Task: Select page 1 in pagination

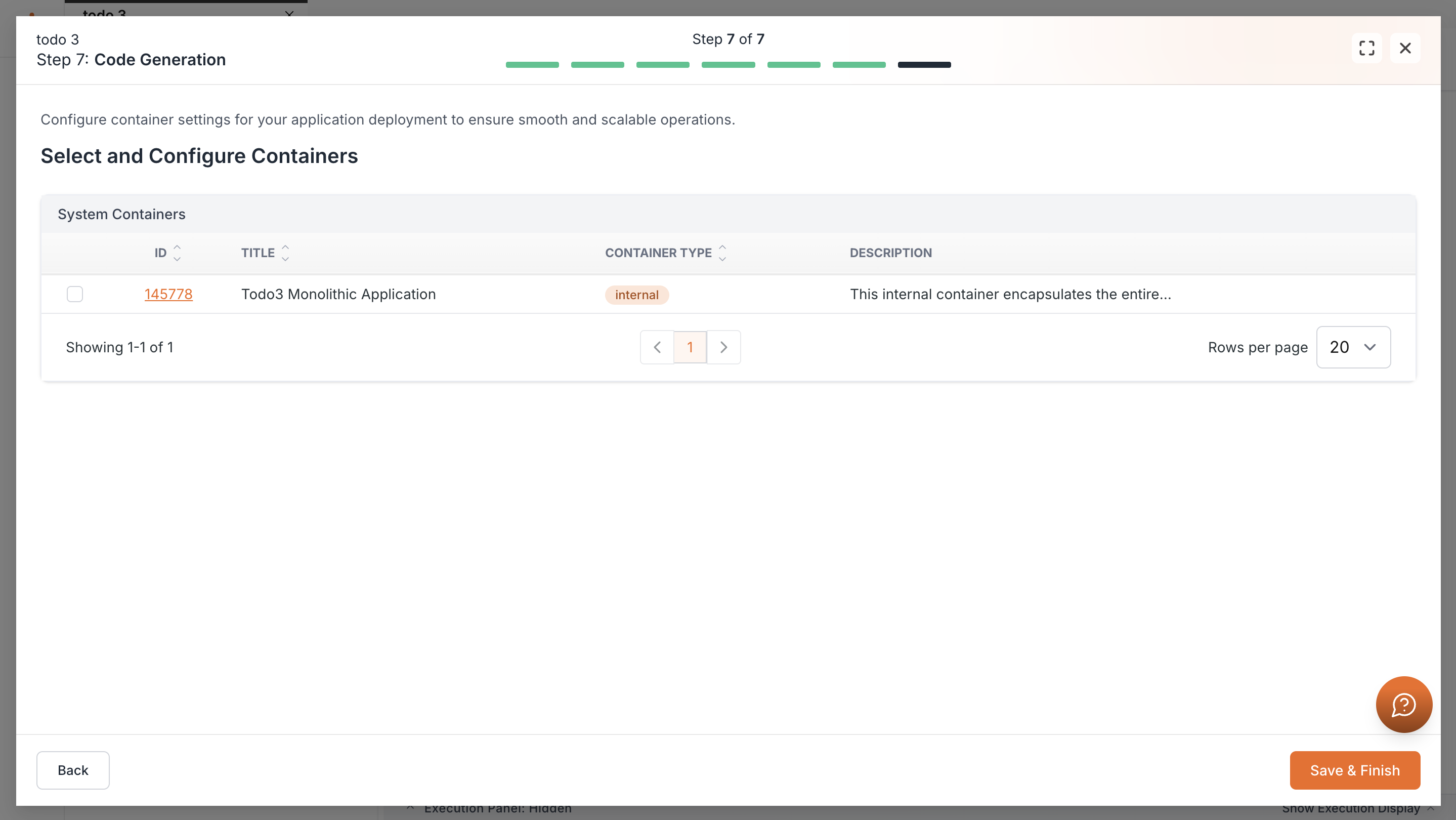Action: coord(690,347)
